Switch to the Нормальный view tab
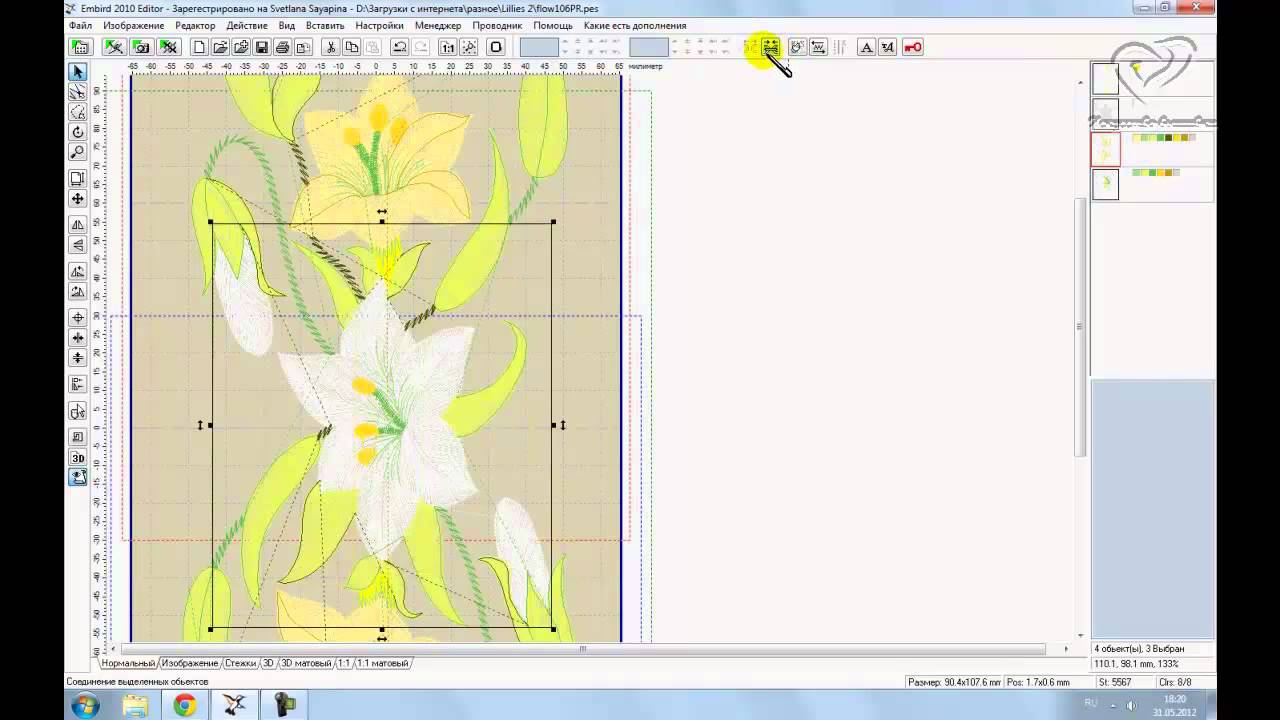The image size is (1280, 720). click(128, 663)
